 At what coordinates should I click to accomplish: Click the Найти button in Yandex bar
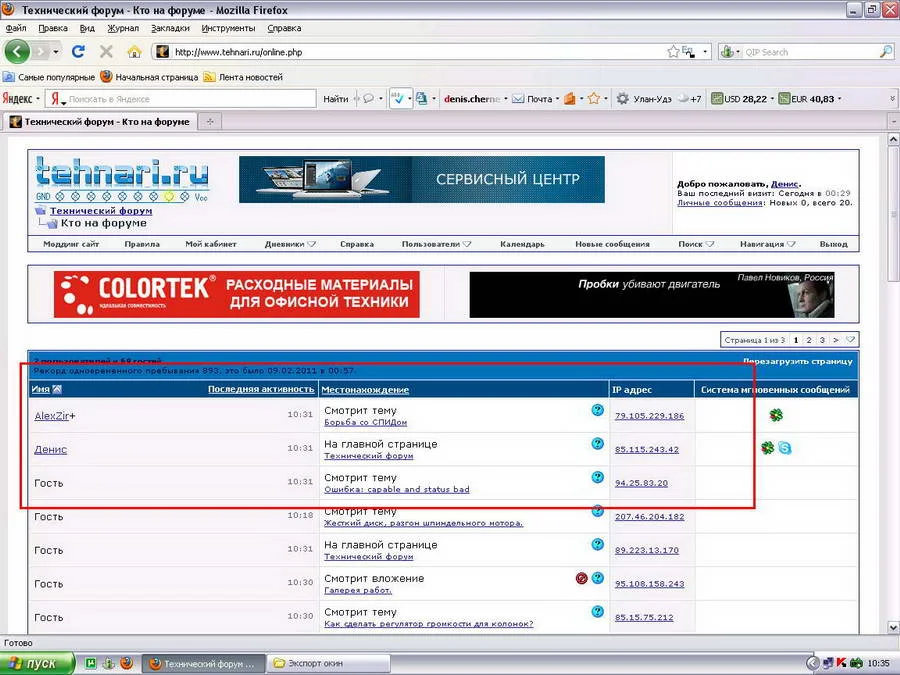(335, 99)
